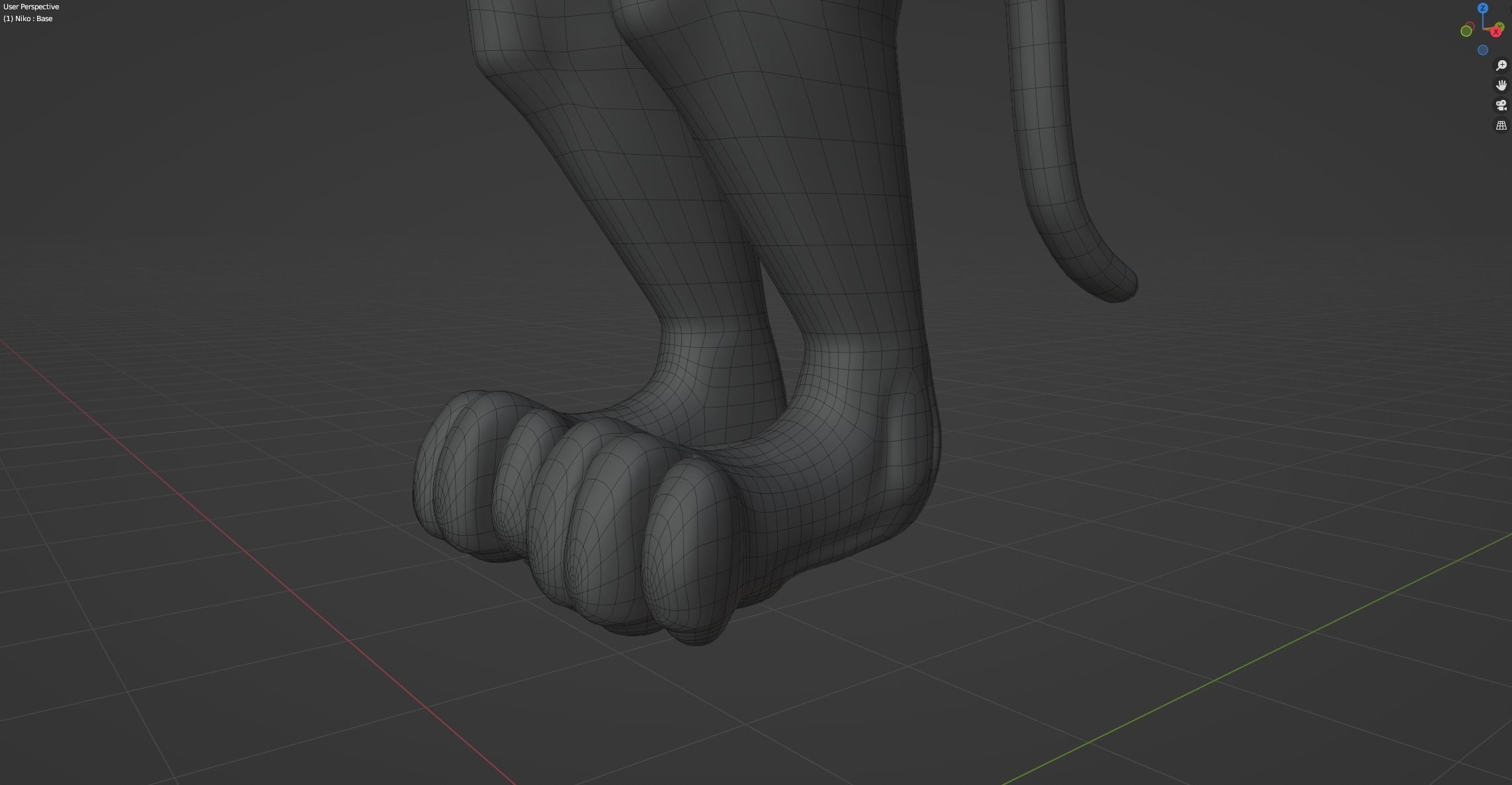Click the unlabeled blue negative Z axis circle
The image size is (1512, 785).
click(1483, 50)
